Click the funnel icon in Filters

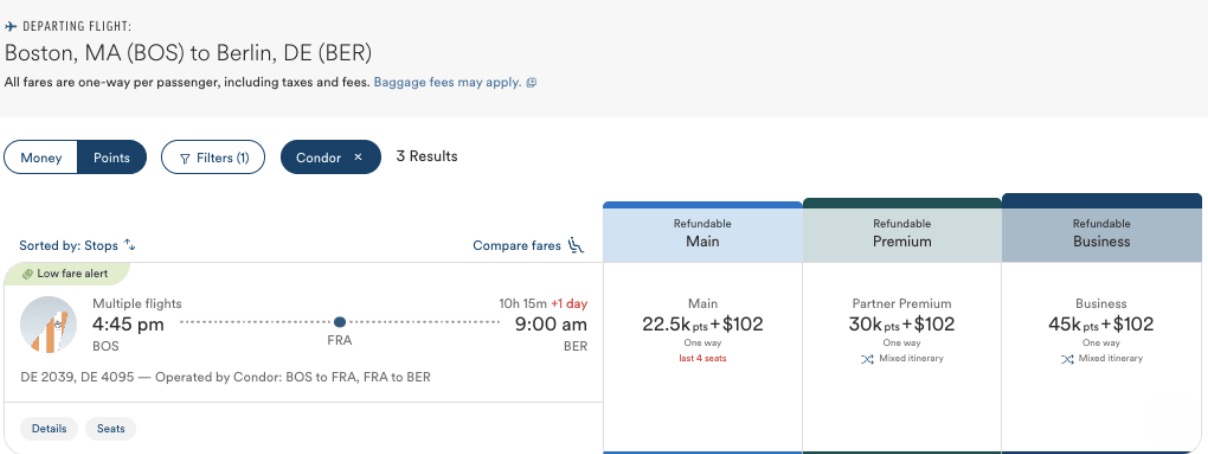[184, 158]
